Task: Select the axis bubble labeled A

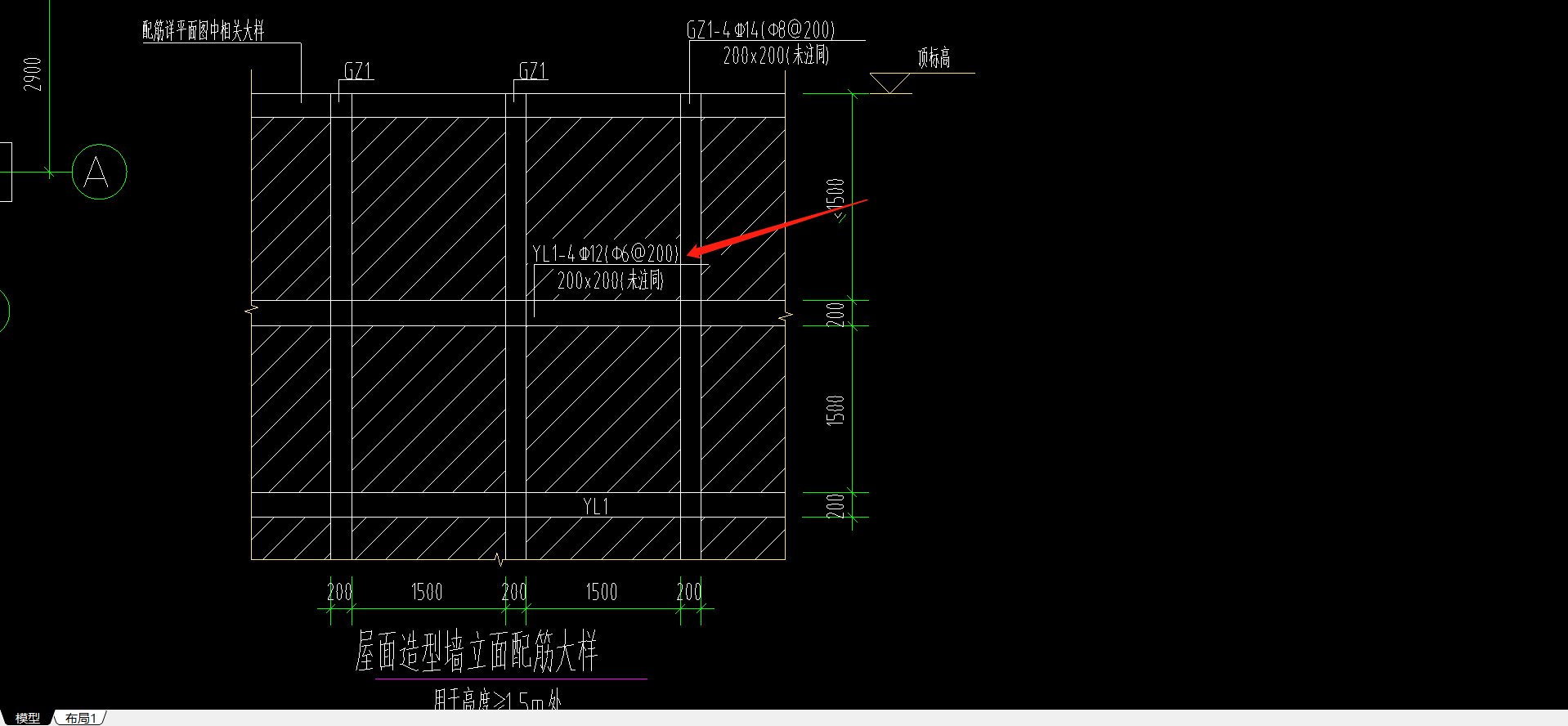Action: [99, 172]
